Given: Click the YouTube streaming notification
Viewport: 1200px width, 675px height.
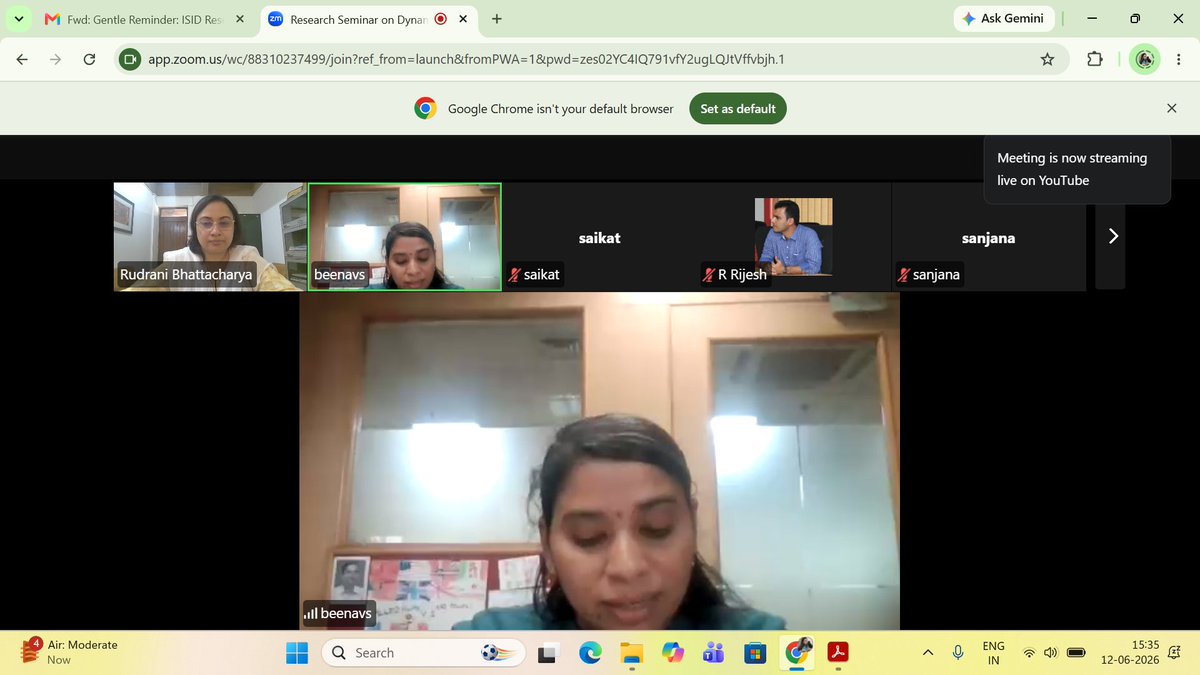Looking at the screenshot, I should pyautogui.click(x=1077, y=169).
